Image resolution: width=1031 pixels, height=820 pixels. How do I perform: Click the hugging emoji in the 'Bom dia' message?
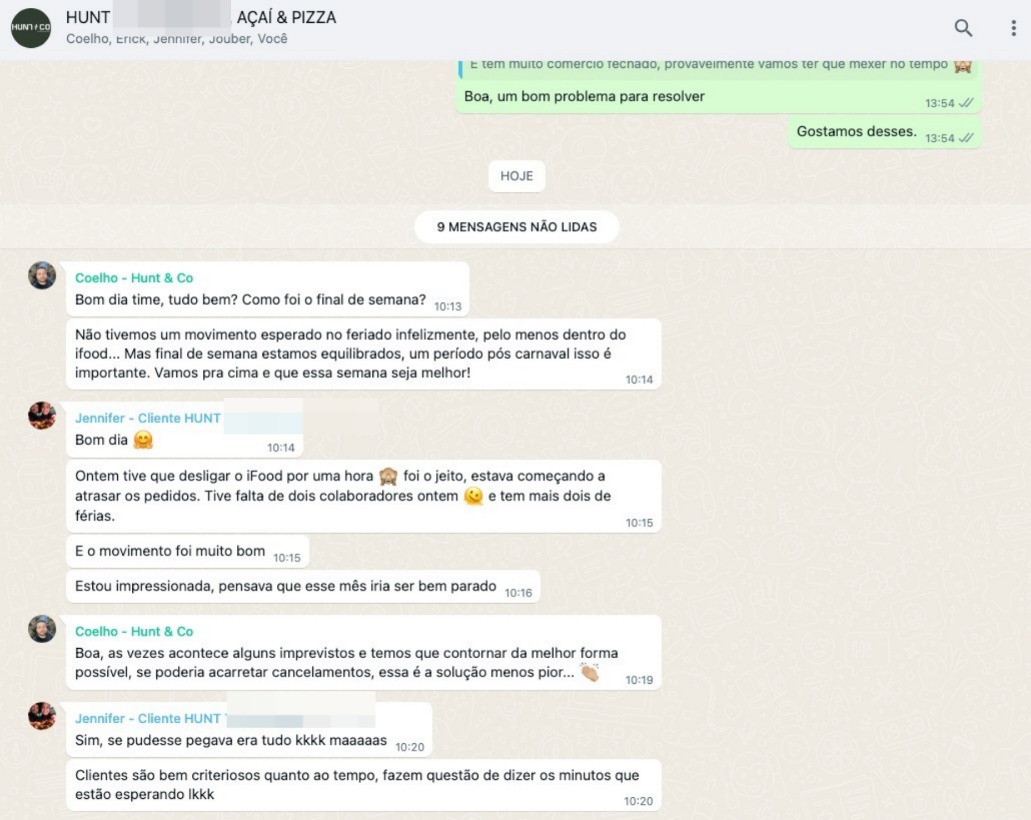point(143,440)
